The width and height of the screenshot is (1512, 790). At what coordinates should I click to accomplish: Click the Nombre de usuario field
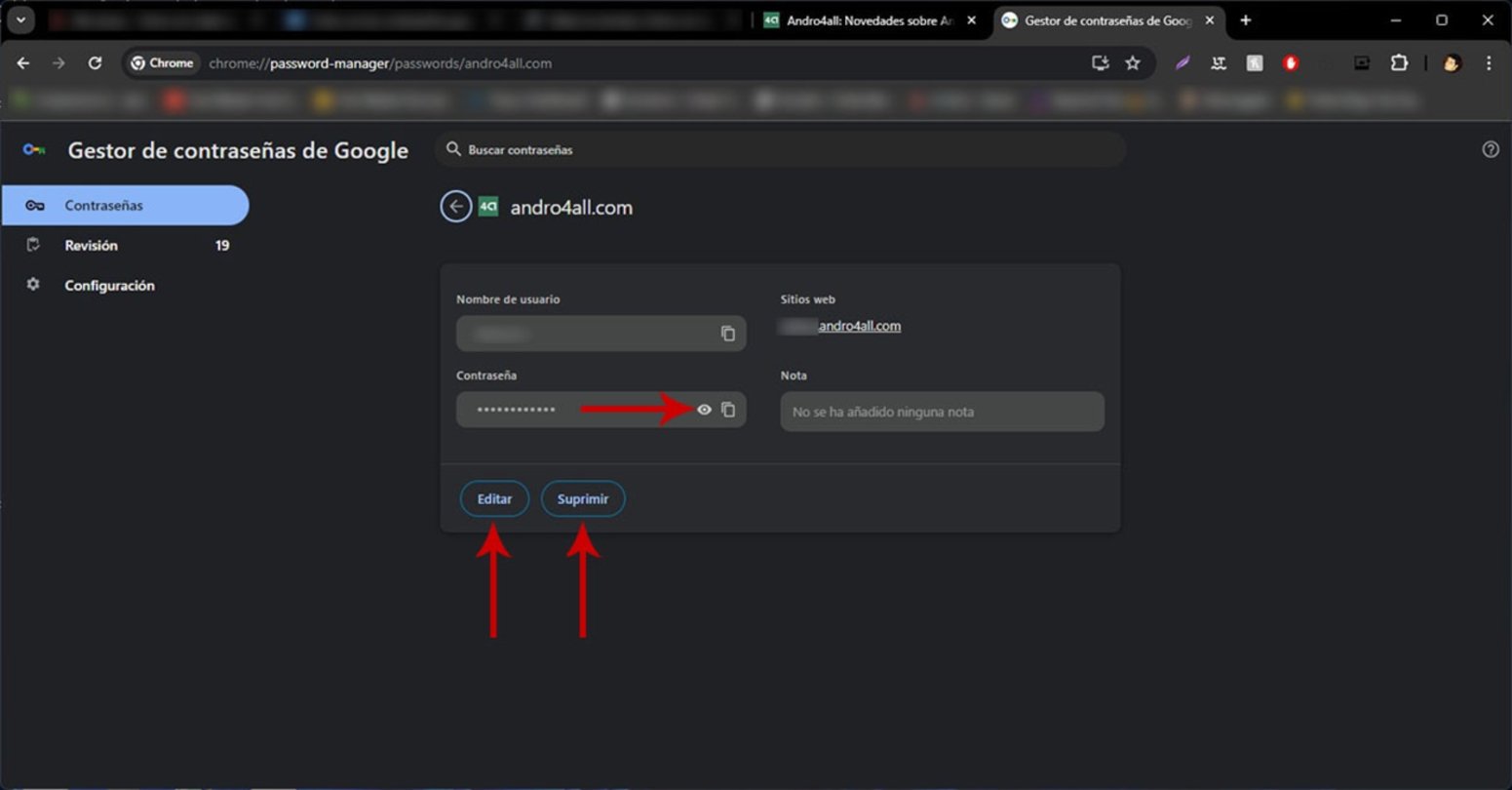pos(601,334)
